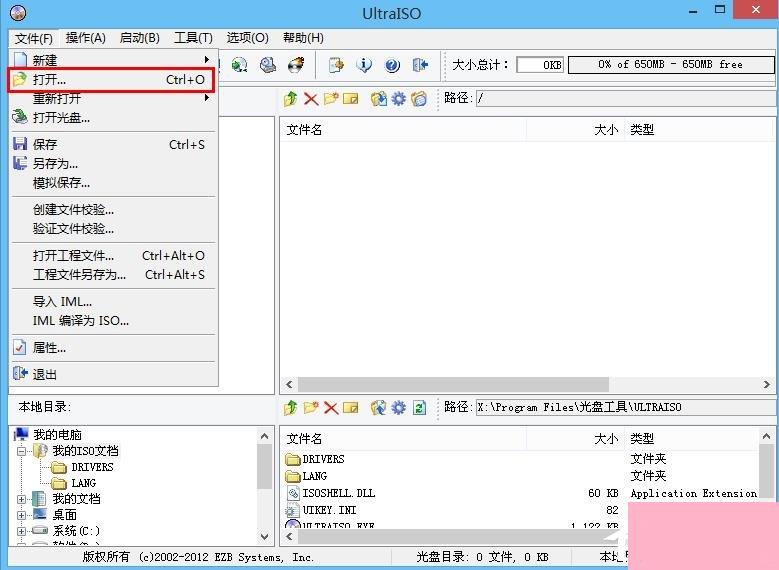Create new folder in the image pane toolbar
The image size is (779, 570).
pos(331,98)
